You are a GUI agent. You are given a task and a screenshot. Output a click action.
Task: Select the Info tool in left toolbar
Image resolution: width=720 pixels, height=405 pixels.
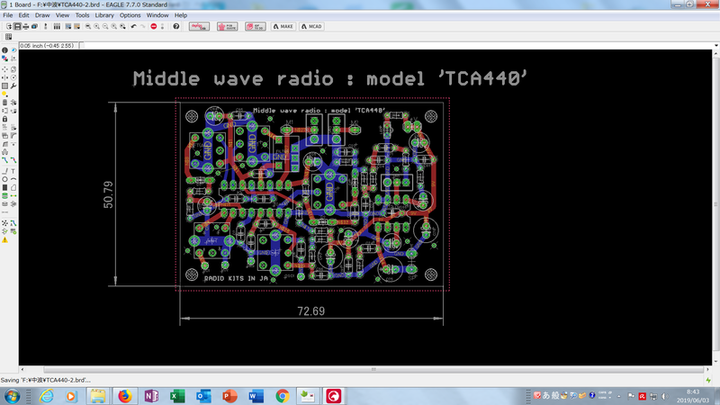click(5, 50)
